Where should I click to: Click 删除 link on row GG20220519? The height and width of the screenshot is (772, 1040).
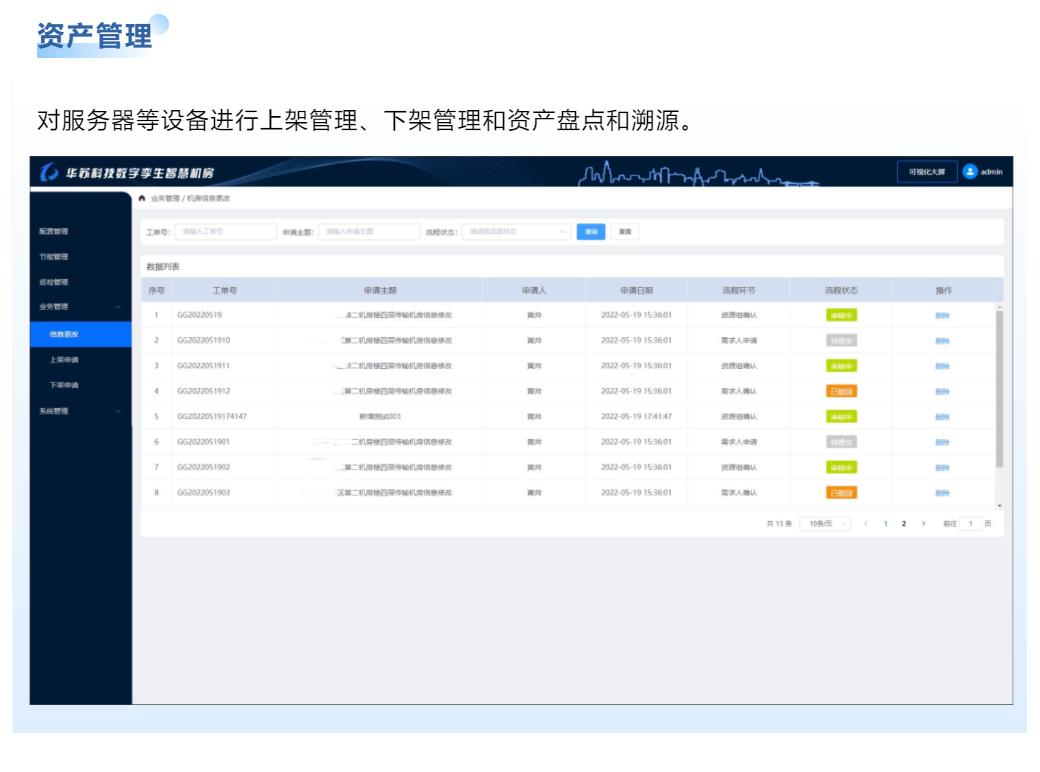[945, 314]
